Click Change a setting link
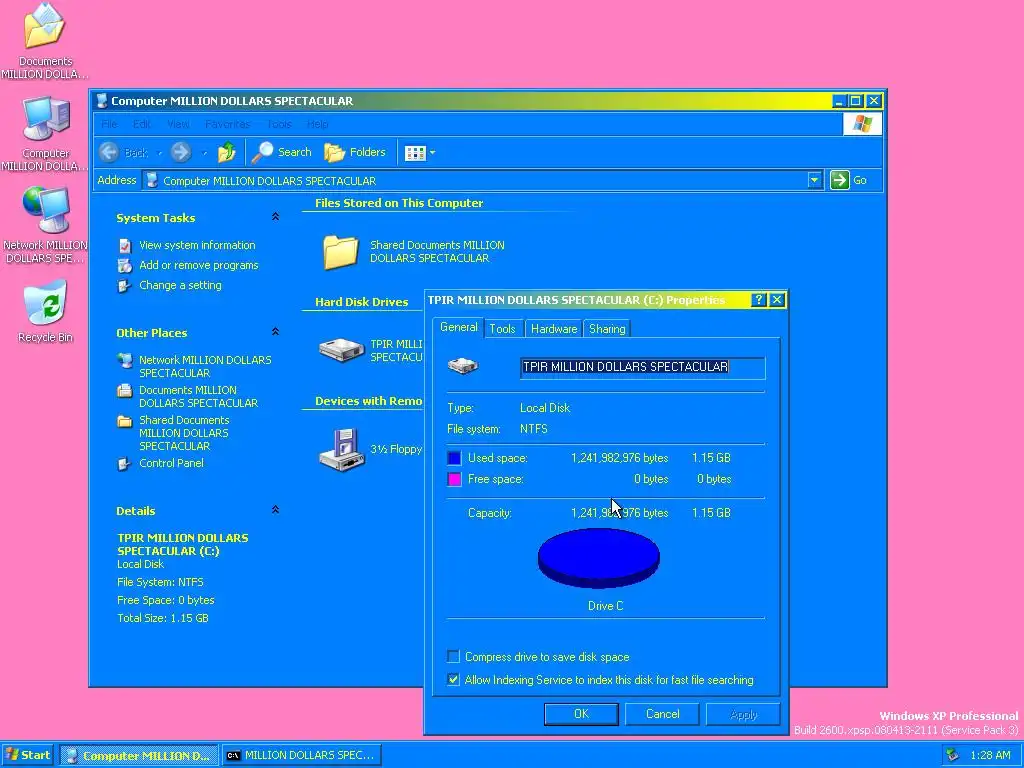This screenshot has width=1024, height=768. coord(180,285)
